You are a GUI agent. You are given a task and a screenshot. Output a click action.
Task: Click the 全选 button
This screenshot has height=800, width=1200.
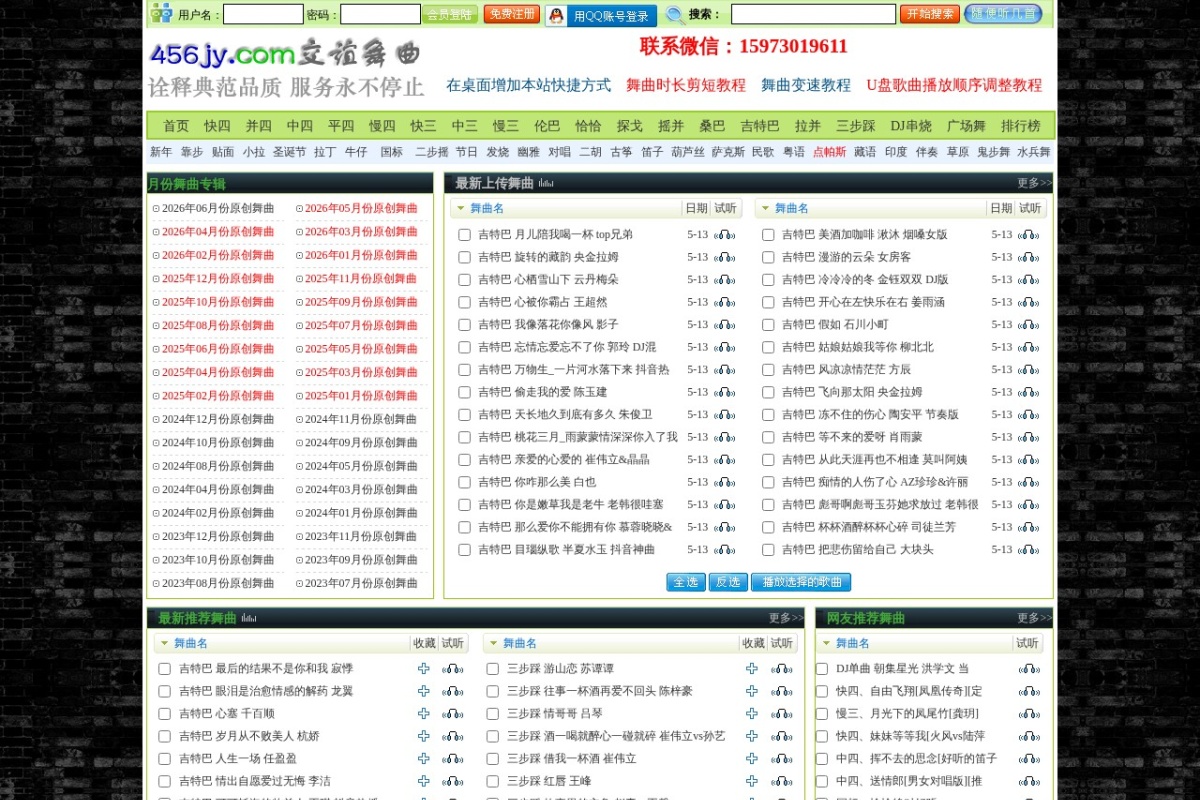[686, 582]
